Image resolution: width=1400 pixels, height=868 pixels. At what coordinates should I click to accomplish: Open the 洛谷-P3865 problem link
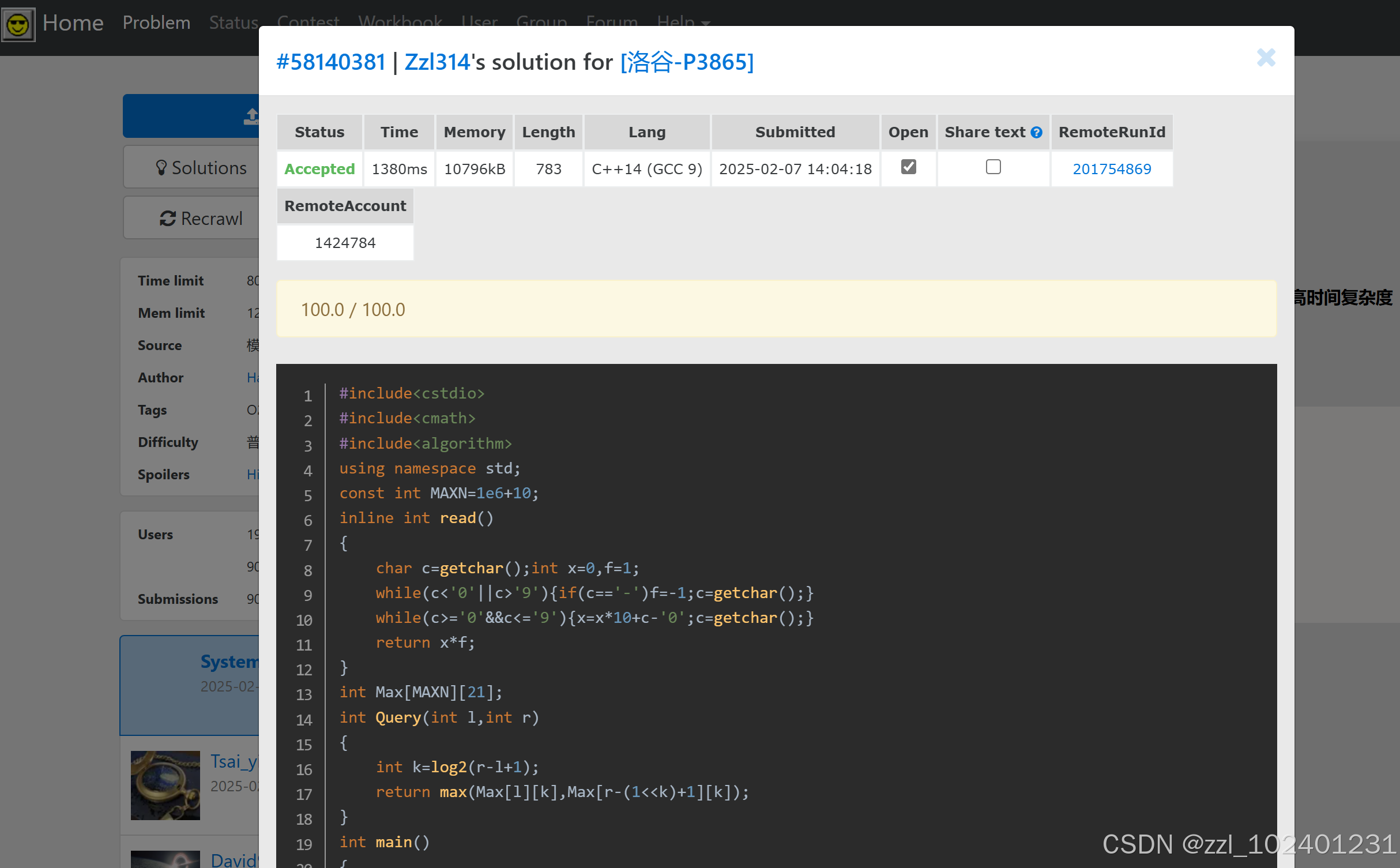click(687, 62)
